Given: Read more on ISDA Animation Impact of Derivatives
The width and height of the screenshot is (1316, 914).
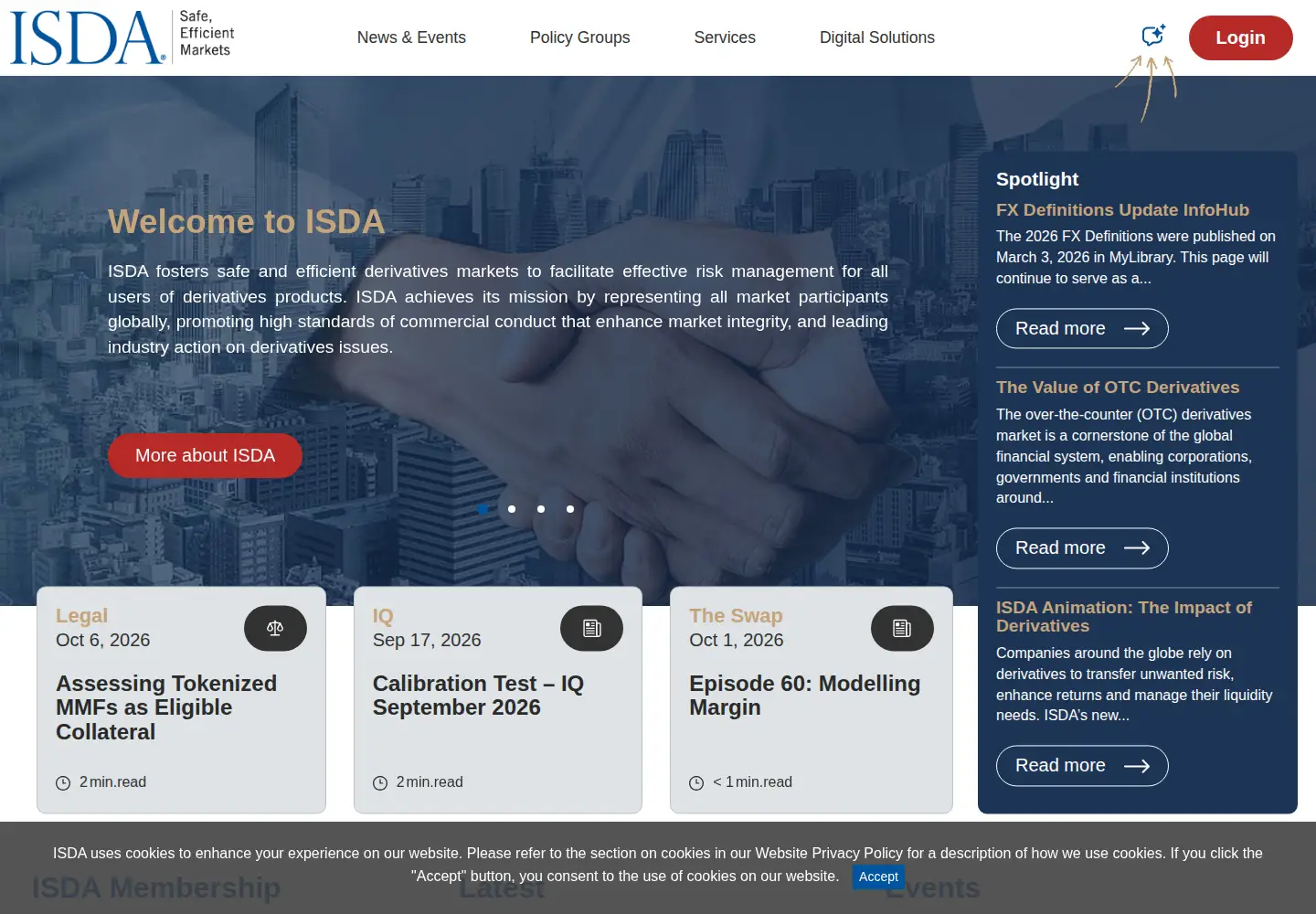Looking at the screenshot, I should tap(1082, 765).
